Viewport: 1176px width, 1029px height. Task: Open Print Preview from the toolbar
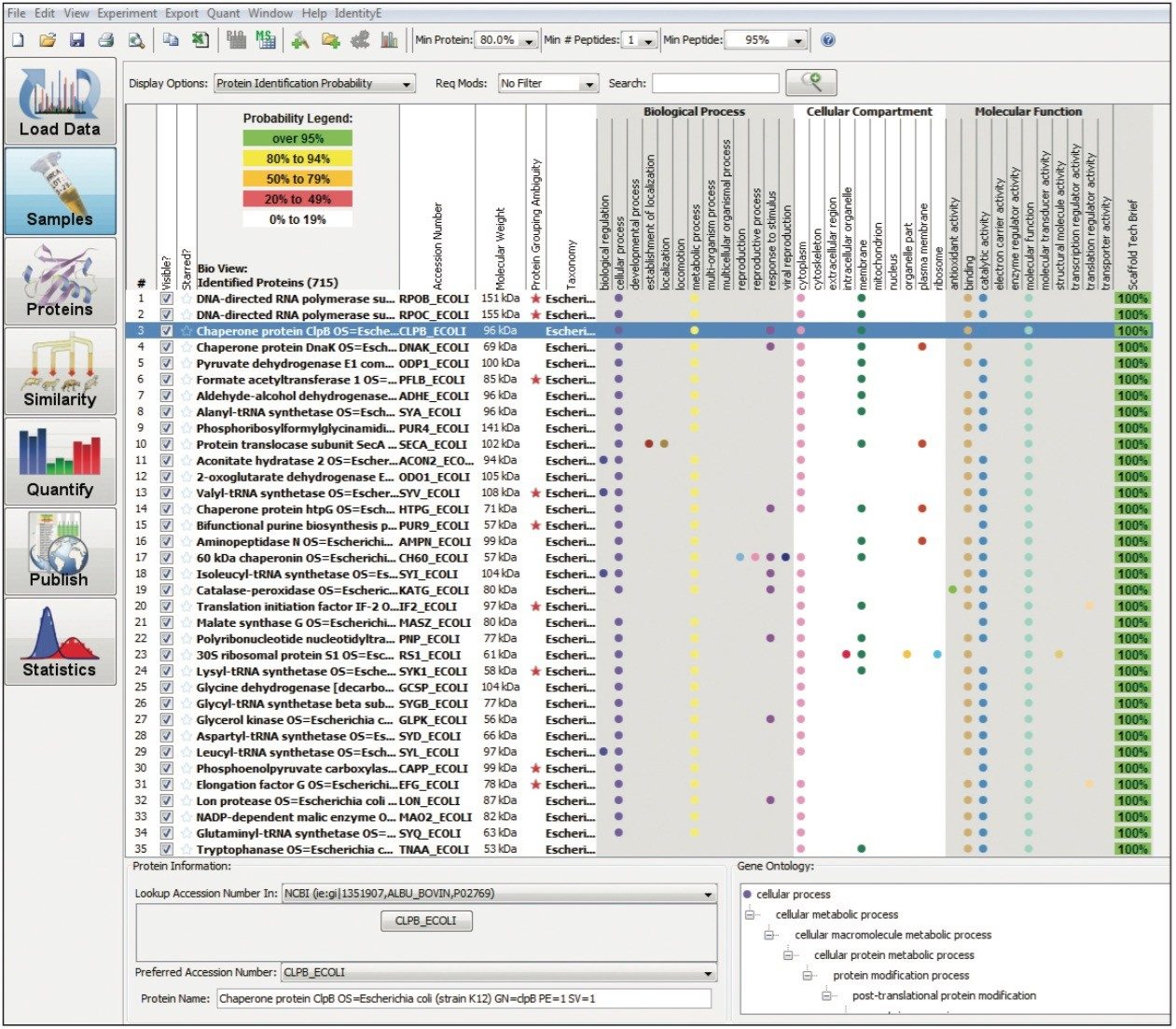(x=136, y=40)
